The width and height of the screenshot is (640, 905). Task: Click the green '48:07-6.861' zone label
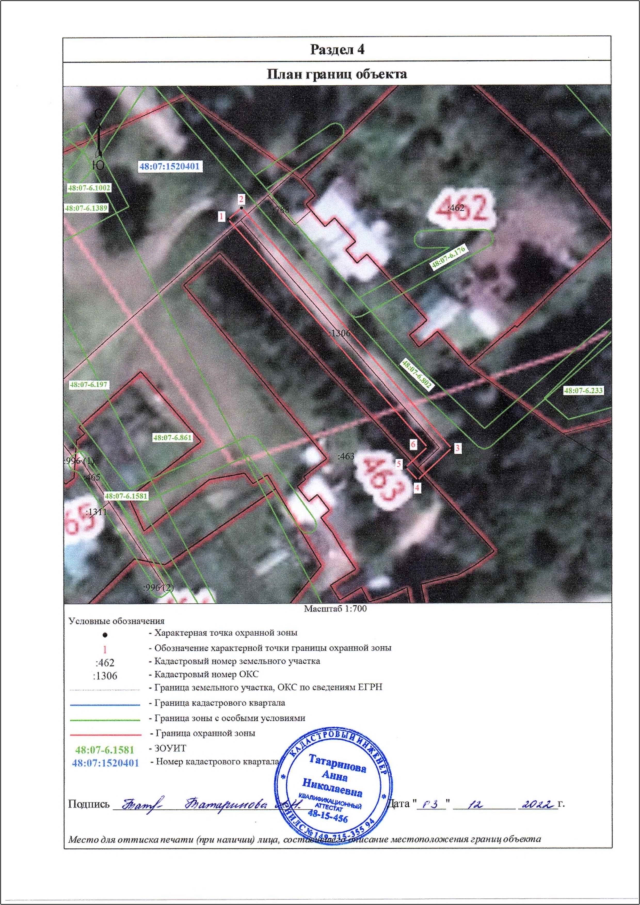click(172, 438)
